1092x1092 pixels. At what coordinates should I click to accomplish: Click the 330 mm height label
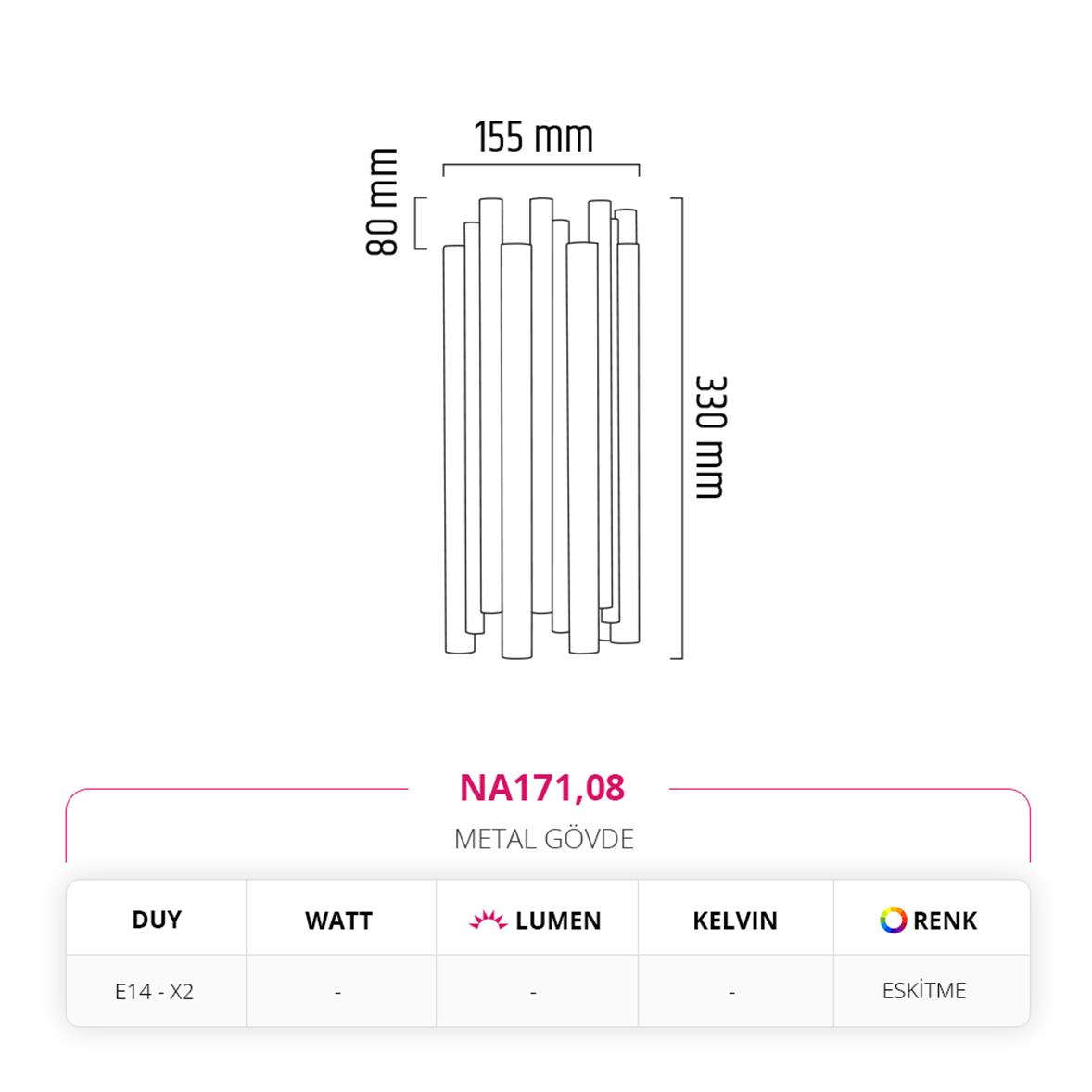[x=711, y=438]
